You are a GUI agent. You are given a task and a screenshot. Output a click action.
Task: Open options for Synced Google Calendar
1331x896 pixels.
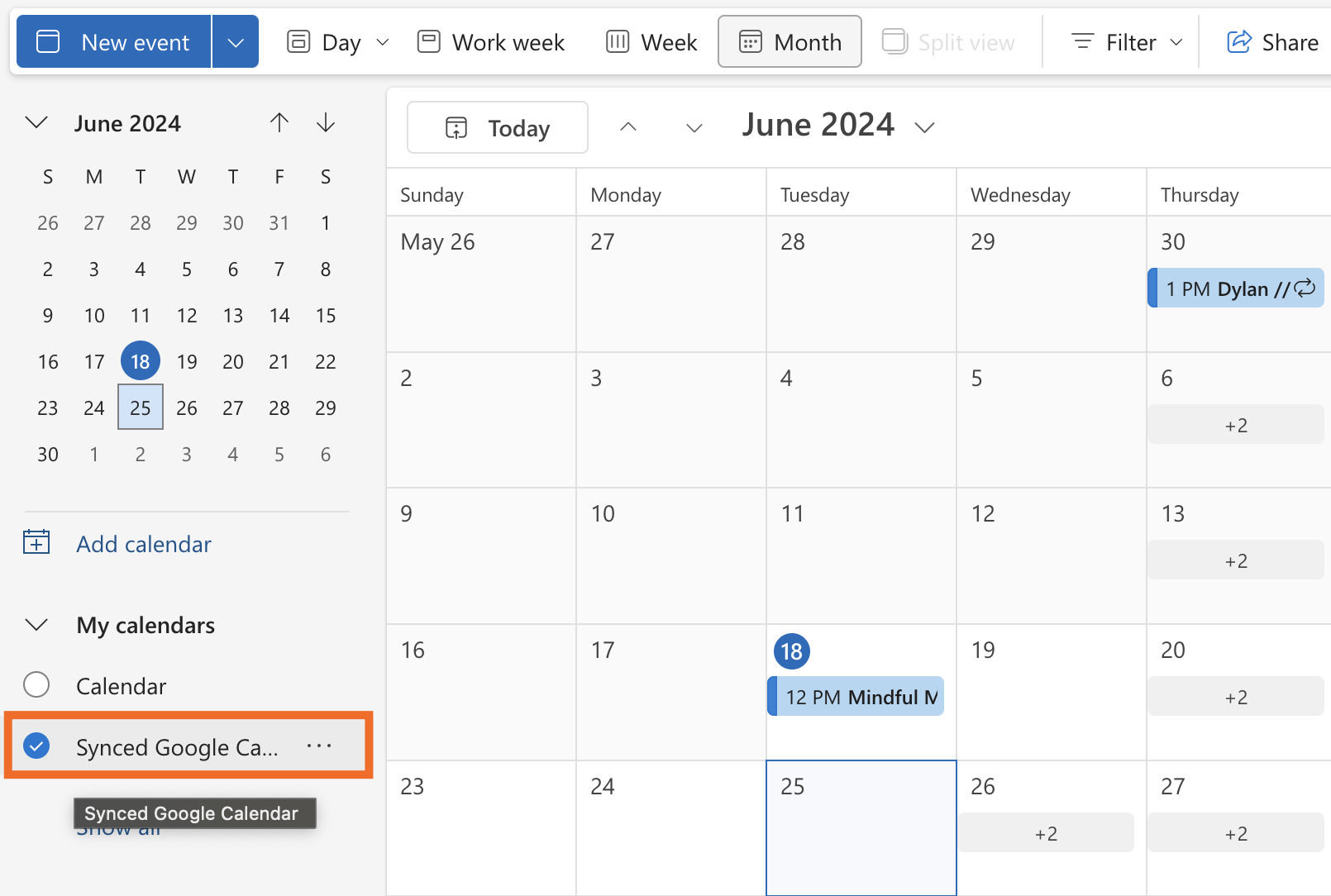coord(319,745)
